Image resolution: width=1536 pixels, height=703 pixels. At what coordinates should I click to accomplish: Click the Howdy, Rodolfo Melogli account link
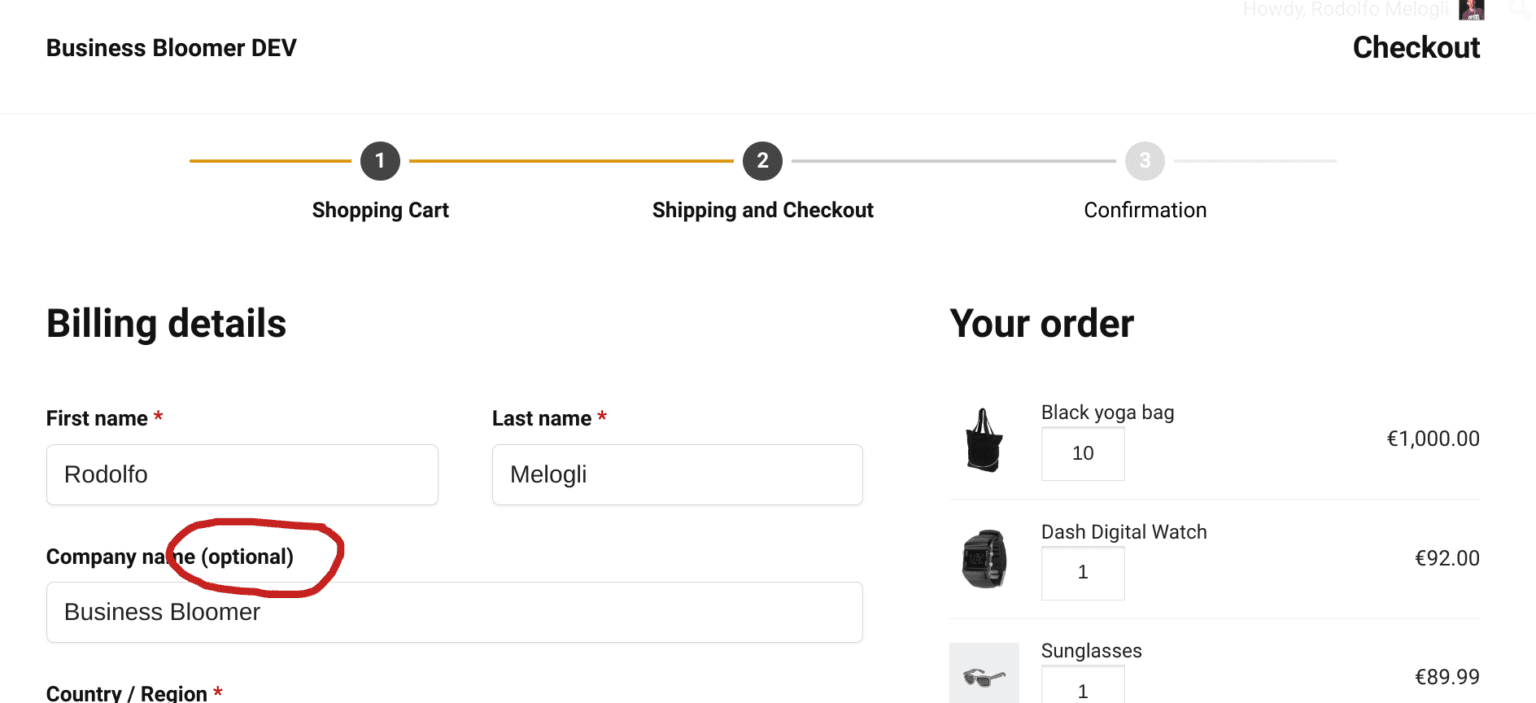click(x=1345, y=10)
